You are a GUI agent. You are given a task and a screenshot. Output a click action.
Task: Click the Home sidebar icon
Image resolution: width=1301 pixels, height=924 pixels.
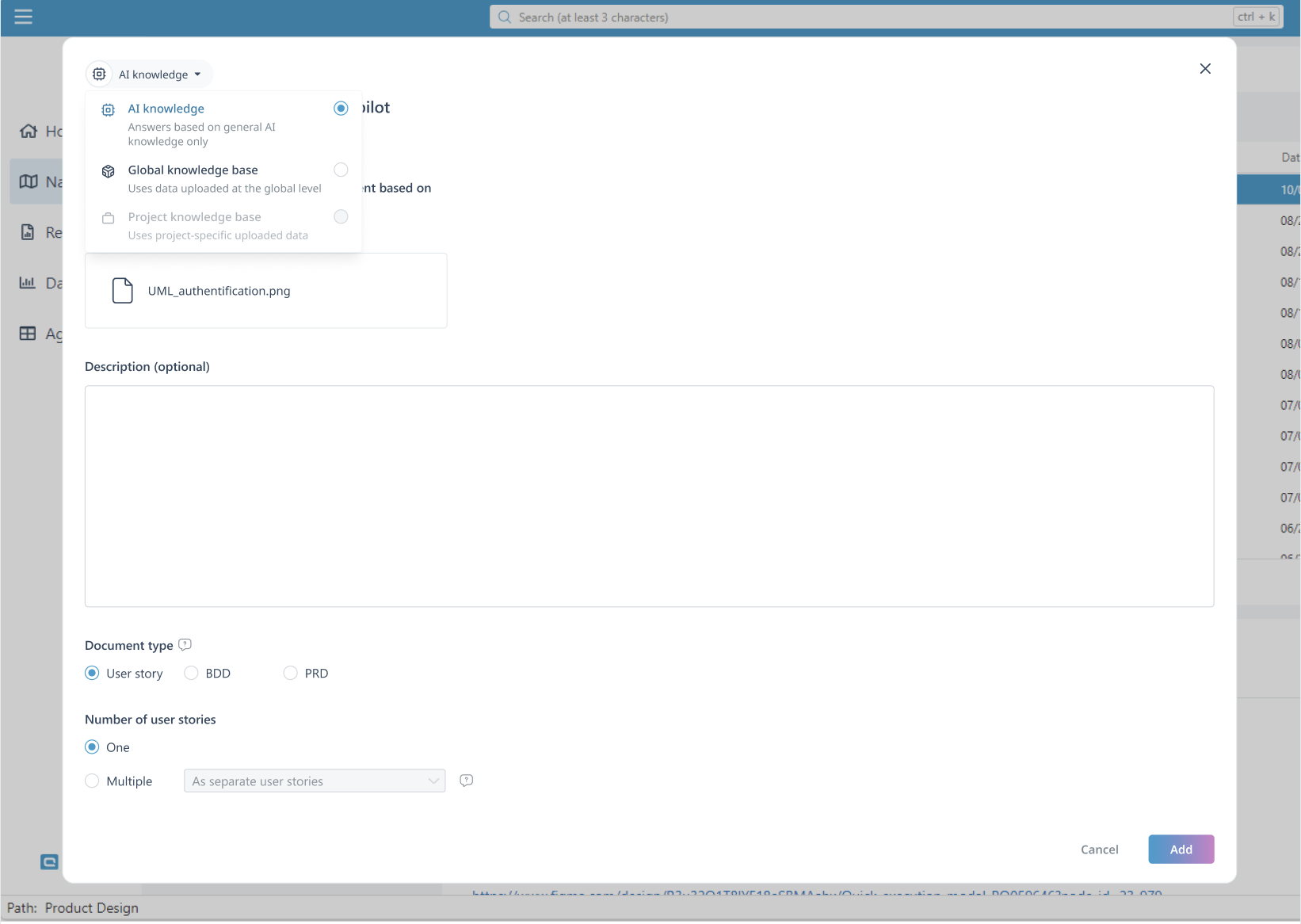click(29, 131)
